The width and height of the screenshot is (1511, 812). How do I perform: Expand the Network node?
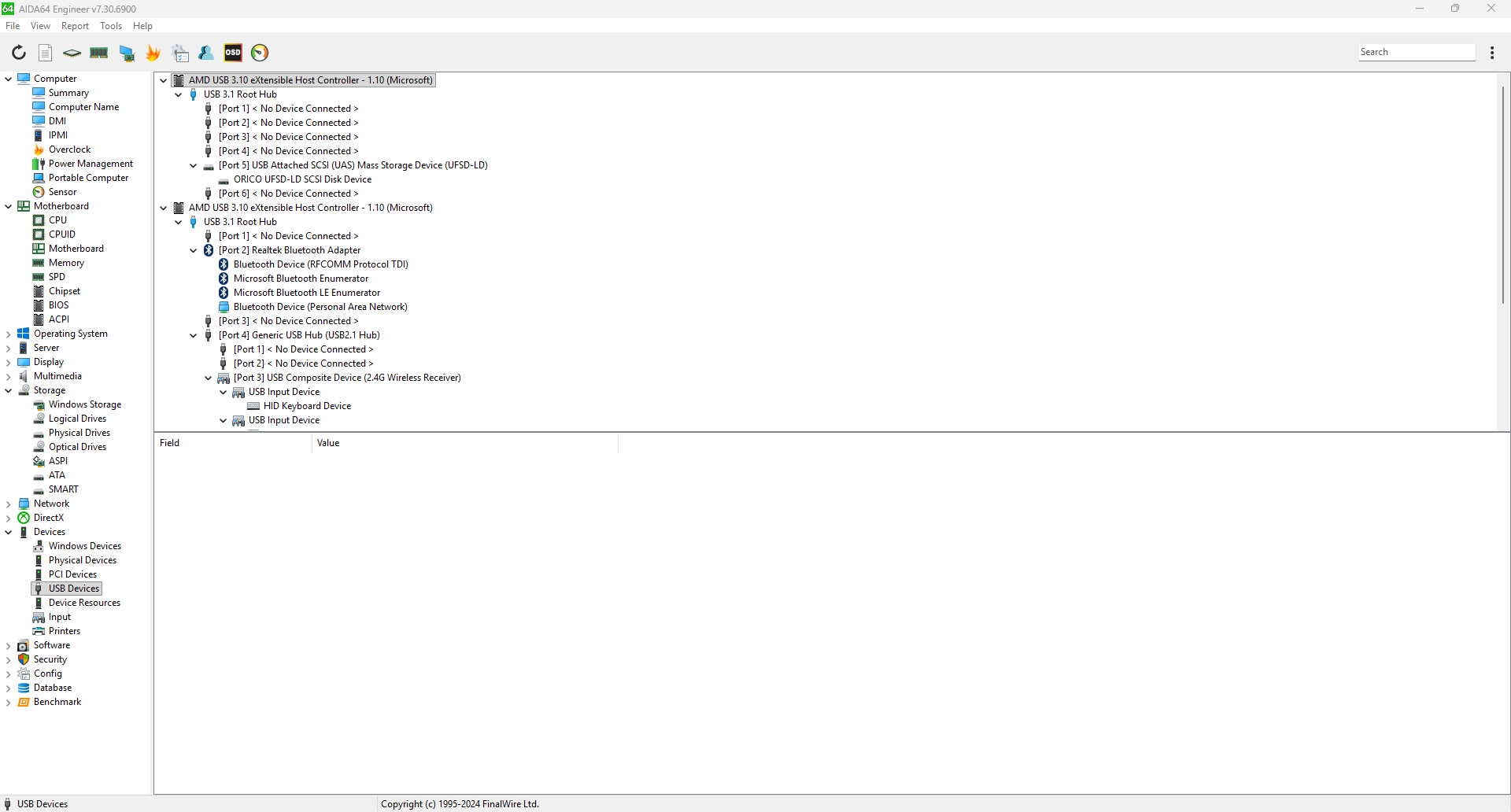point(9,504)
